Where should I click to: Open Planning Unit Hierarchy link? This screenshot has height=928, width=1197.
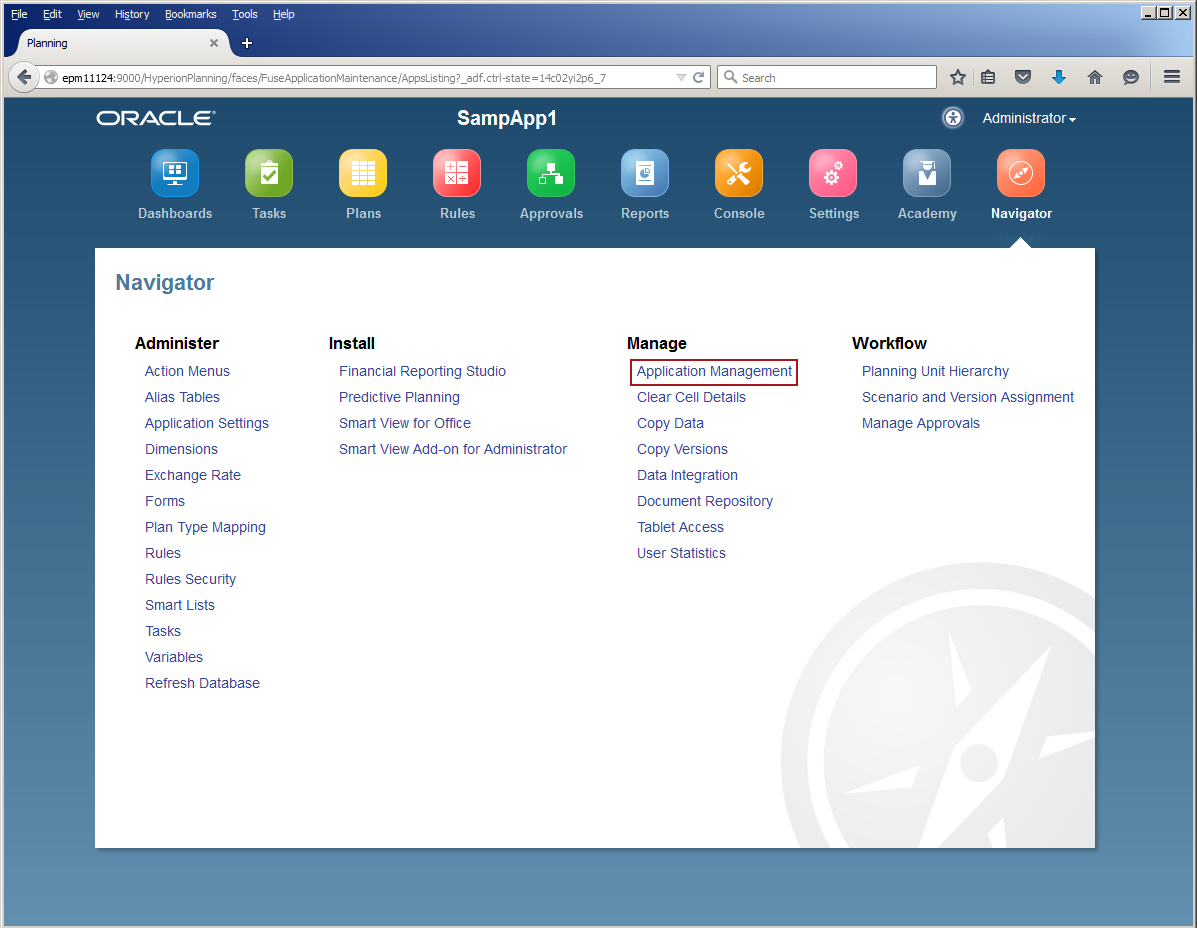click(x=935, y=371)
